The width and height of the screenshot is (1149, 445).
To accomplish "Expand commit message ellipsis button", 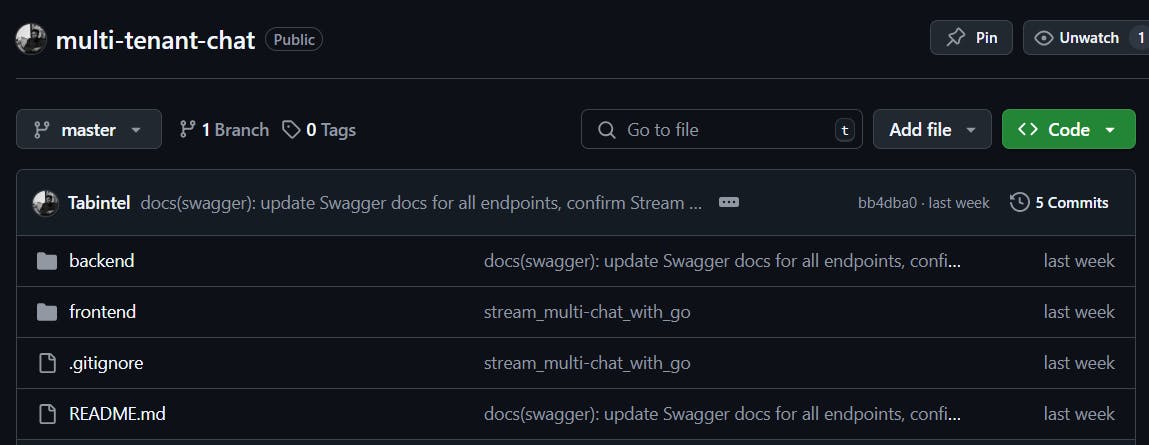I will [x=729, y=203].
